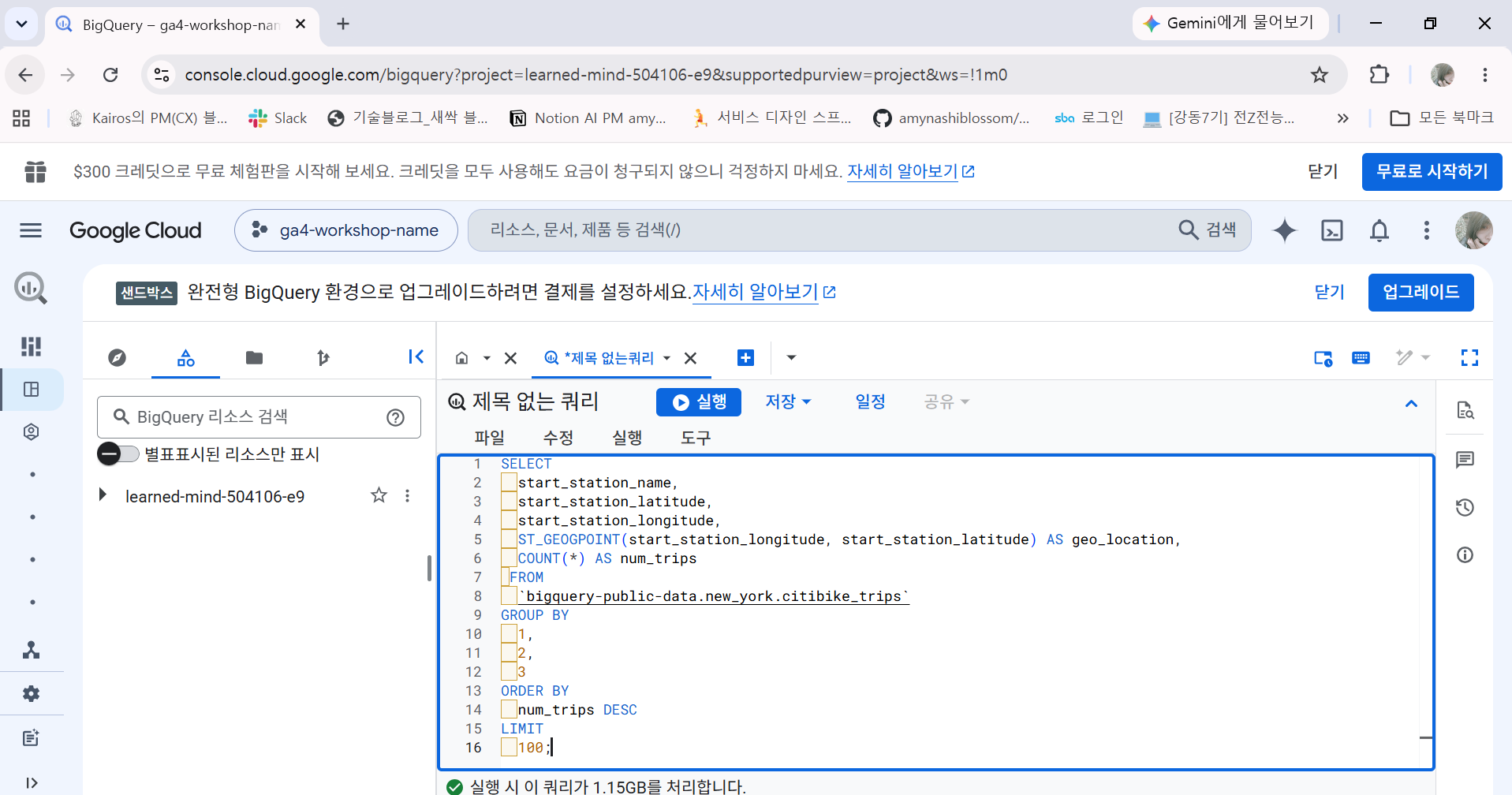This screenshot has height=795, width=1512.
Task: Switch to the folders tab in explorer pane
Action: point(254,358)
